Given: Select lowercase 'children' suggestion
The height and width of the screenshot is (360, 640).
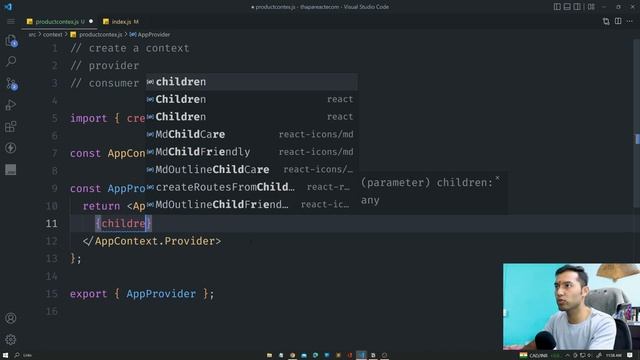Looking at the screenshot, I should pyautogui.click(x=252, y=82).
